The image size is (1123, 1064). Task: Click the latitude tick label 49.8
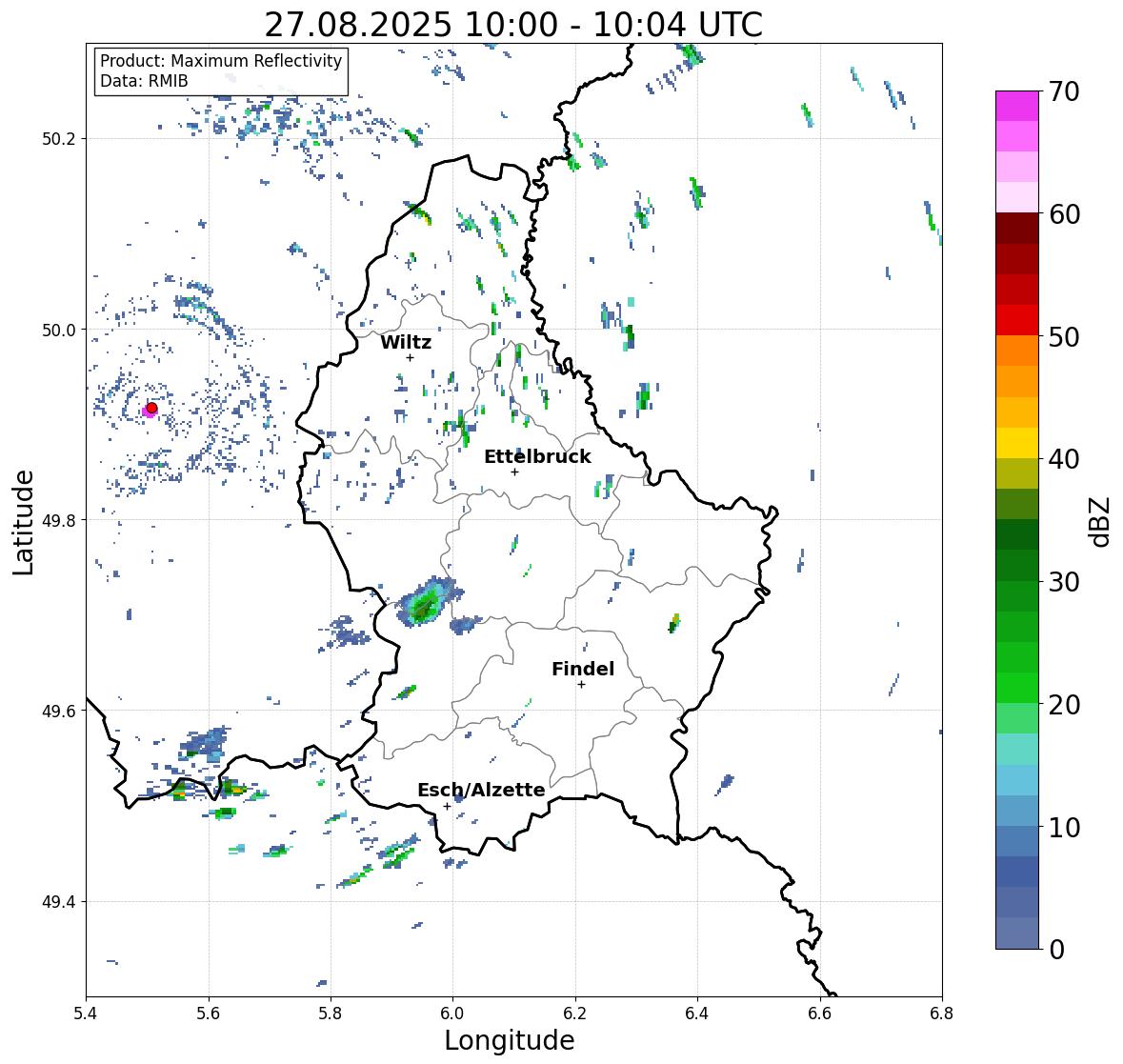[x=59, y=520]
